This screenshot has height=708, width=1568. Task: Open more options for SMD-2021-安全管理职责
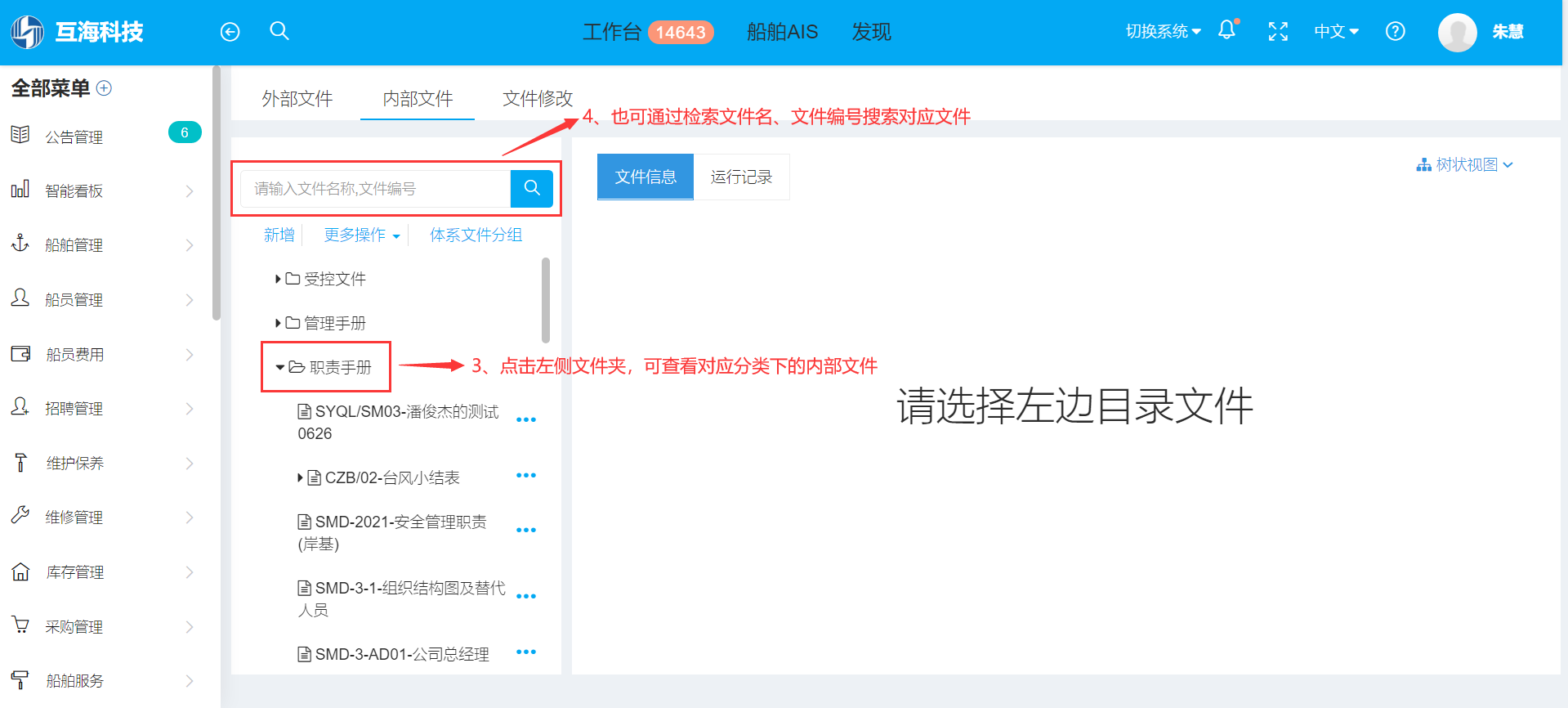526,531
